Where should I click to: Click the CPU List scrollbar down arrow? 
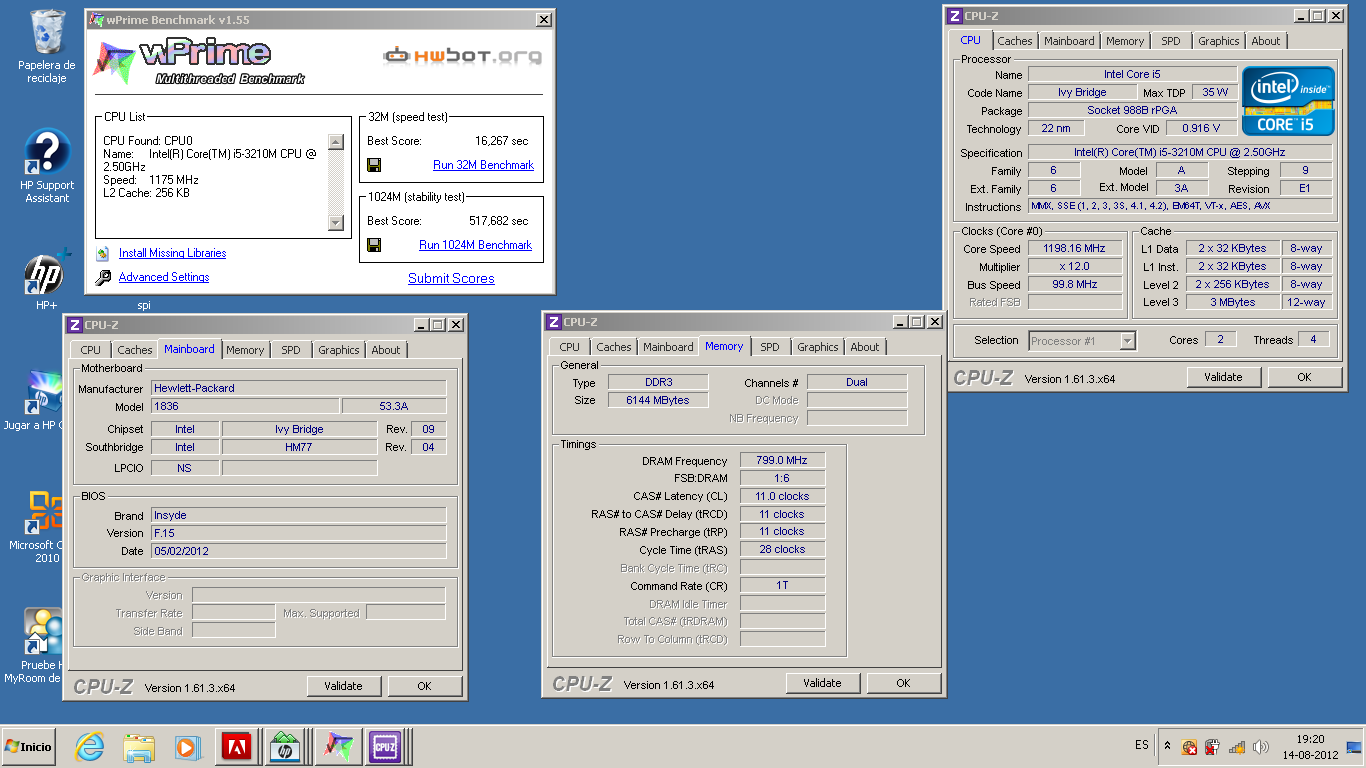336,222
